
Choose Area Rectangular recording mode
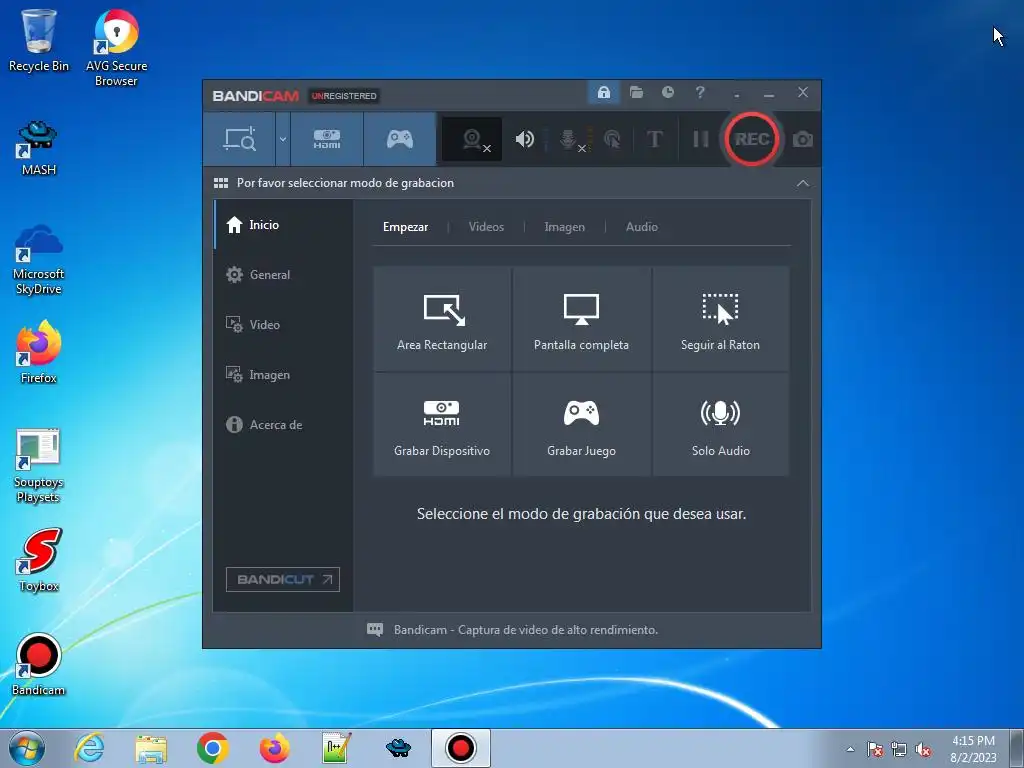442,319
